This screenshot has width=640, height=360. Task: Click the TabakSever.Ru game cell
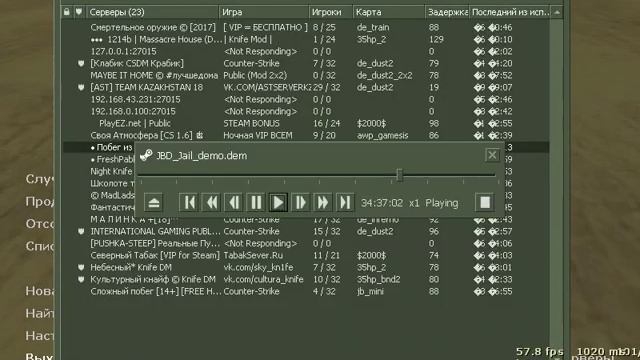tap(253, 256)
